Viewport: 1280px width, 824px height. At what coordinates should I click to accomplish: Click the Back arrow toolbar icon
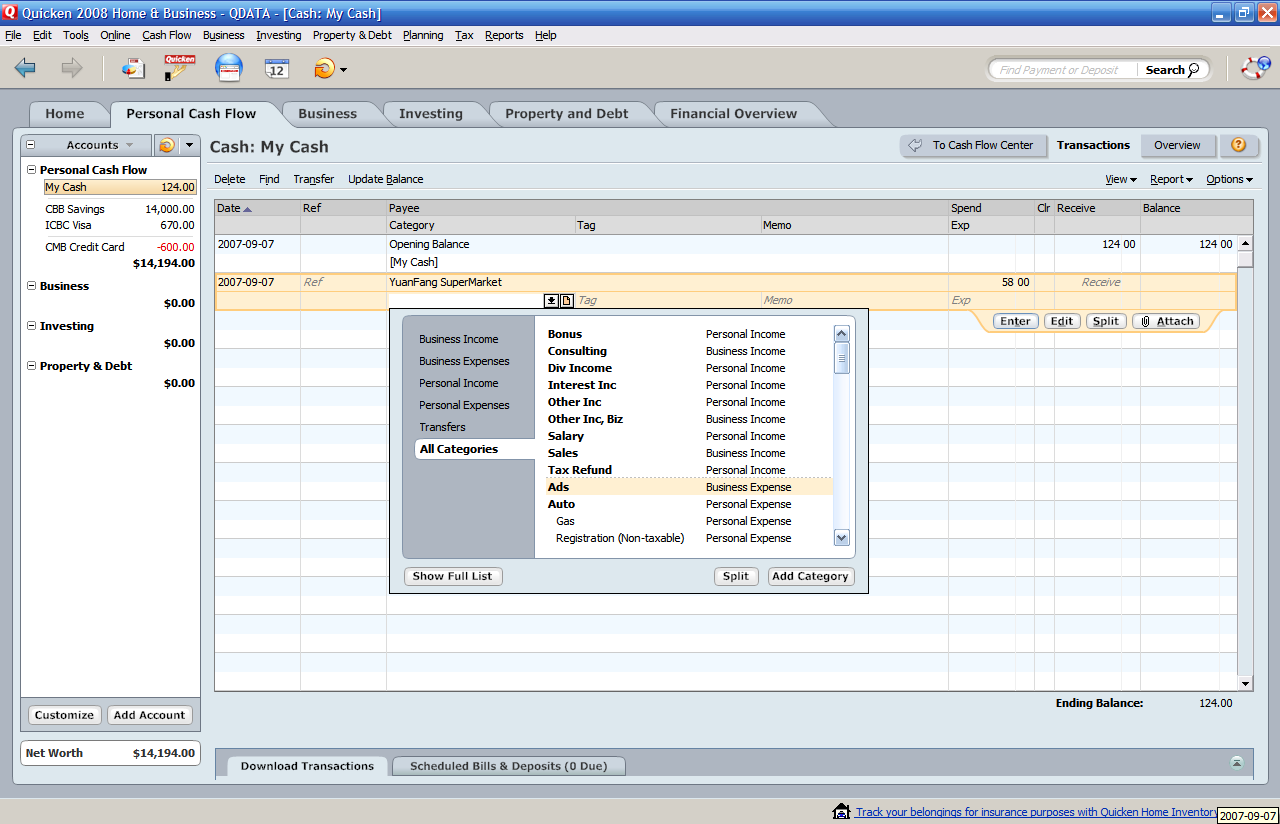tap(26, 68)
